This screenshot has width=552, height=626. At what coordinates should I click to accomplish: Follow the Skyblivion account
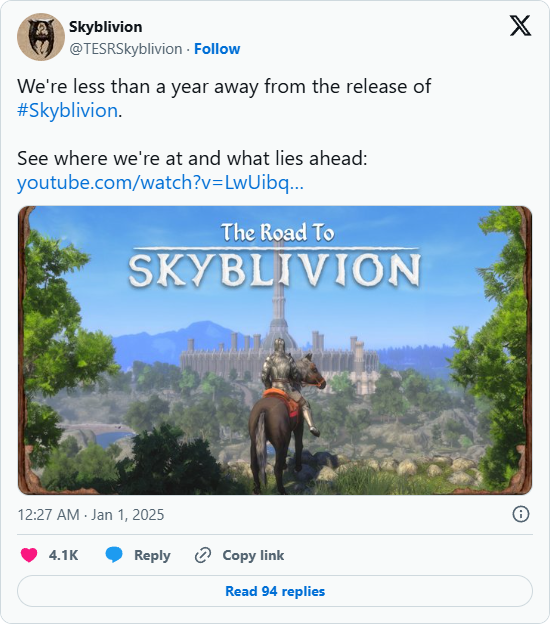point(217,49)
